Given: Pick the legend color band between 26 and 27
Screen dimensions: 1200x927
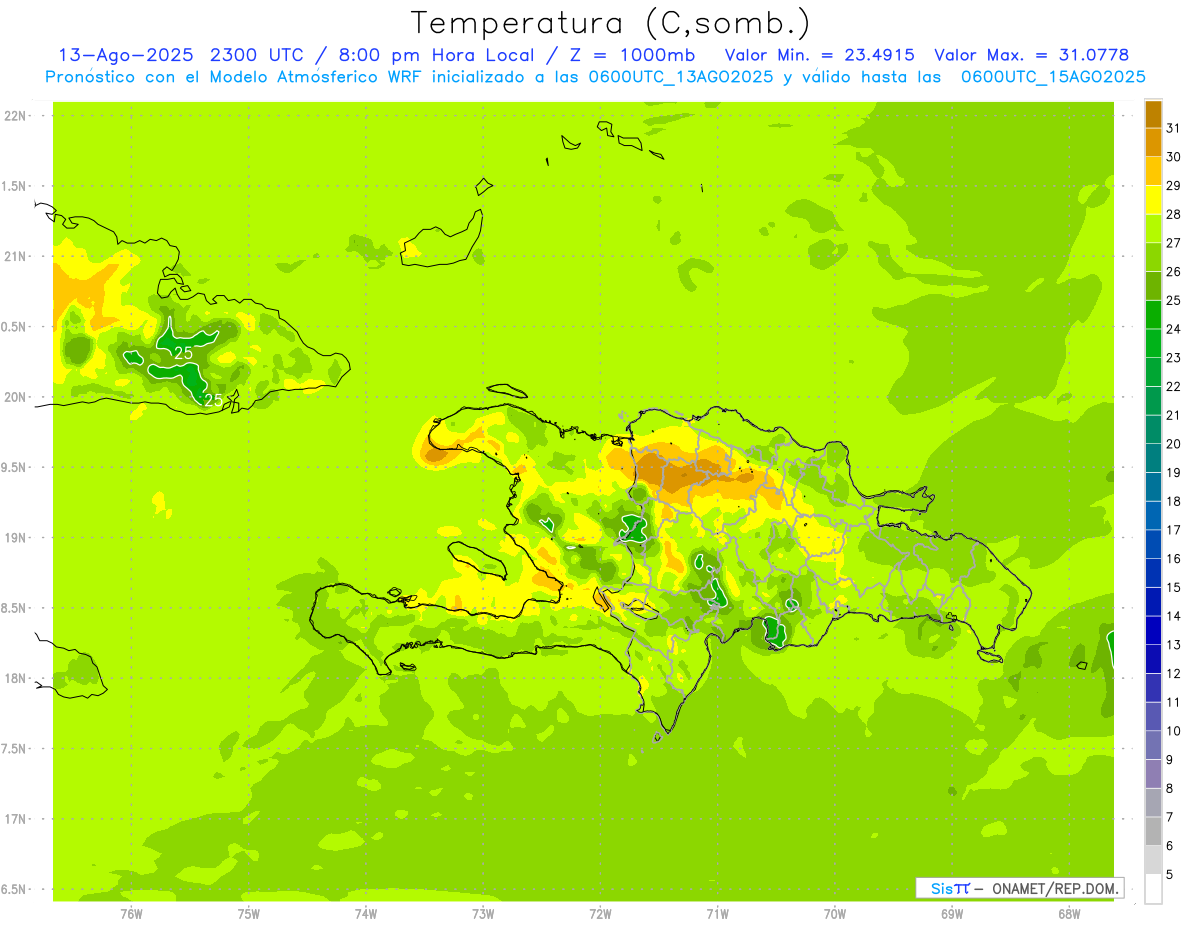Looking at the screenshot, I should (x=1153, y=257).
